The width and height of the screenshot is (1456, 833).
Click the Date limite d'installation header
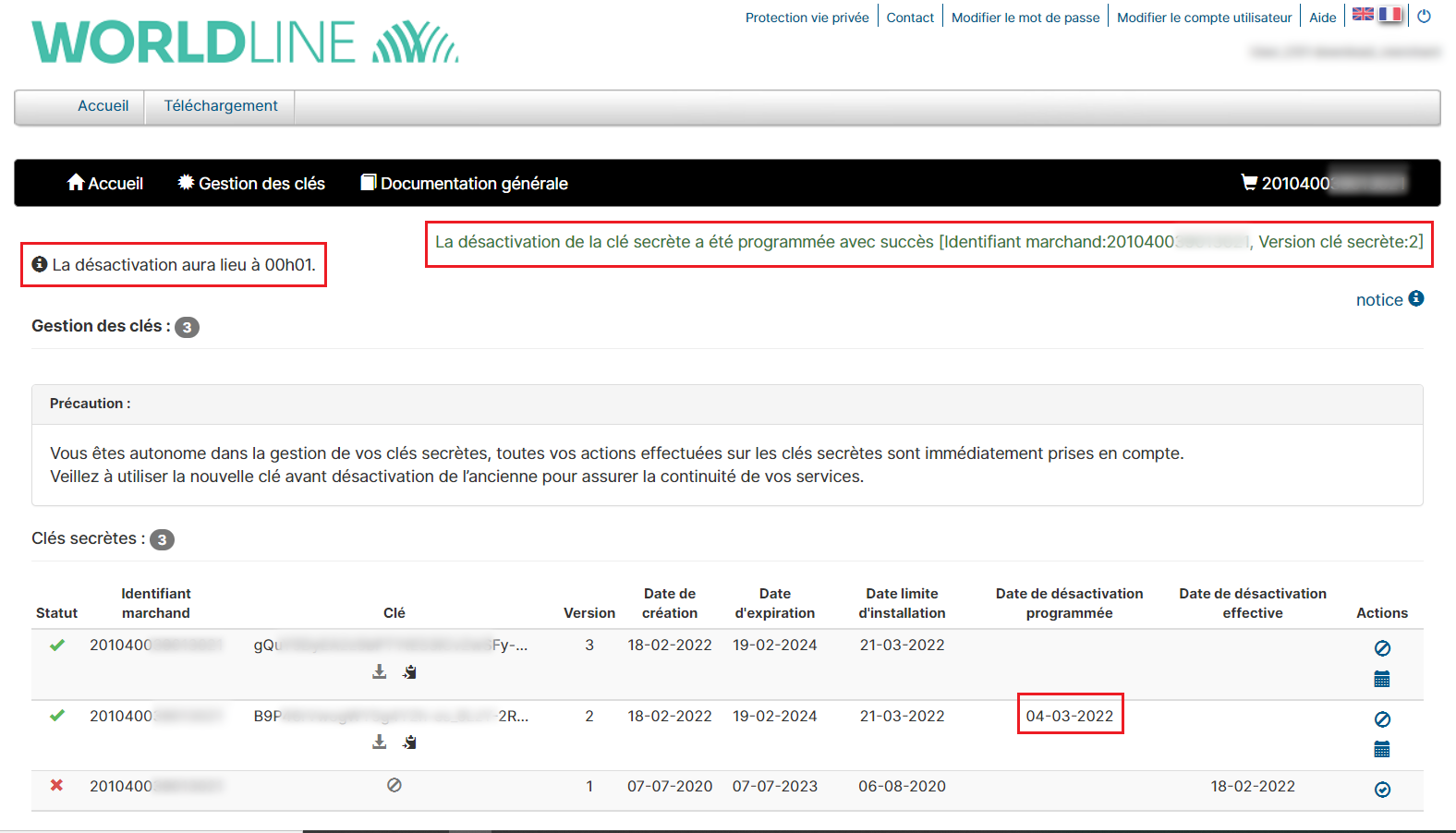(902, 603)
